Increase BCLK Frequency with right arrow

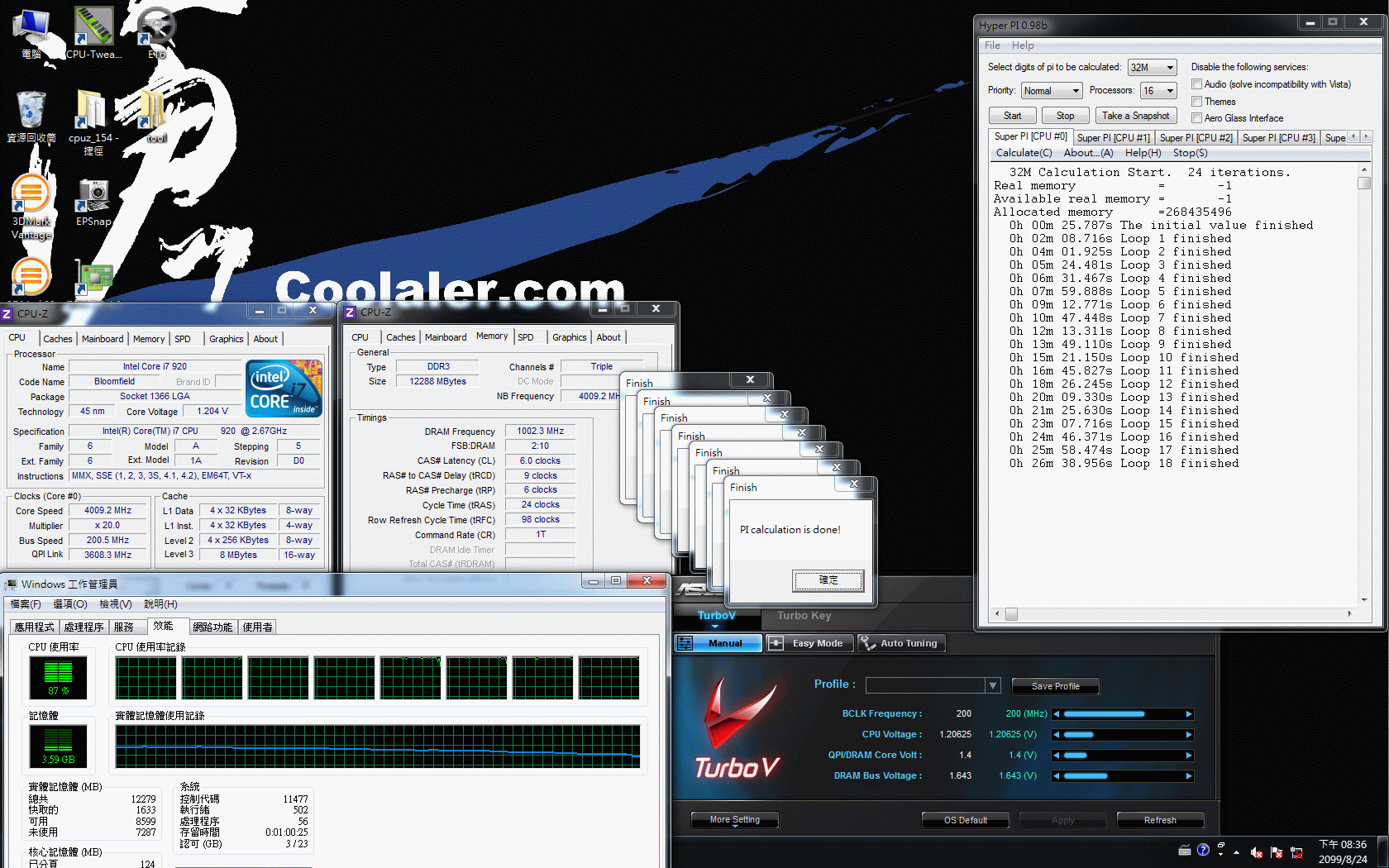click(x=1189, y=713)
